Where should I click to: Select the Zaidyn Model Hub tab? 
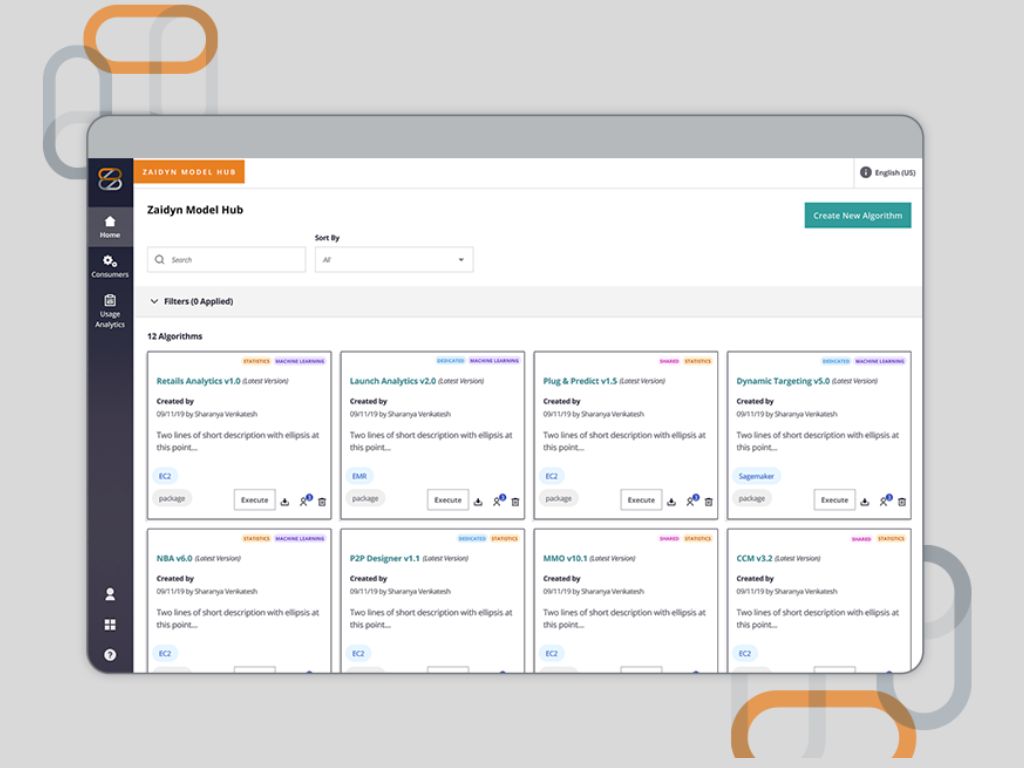[x=189, y=172]
